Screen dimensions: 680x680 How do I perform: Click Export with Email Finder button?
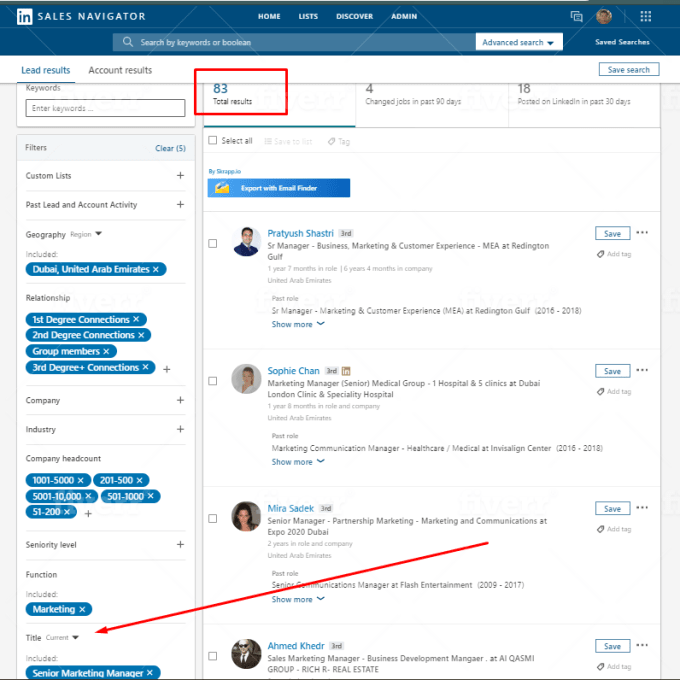(279, 188)
